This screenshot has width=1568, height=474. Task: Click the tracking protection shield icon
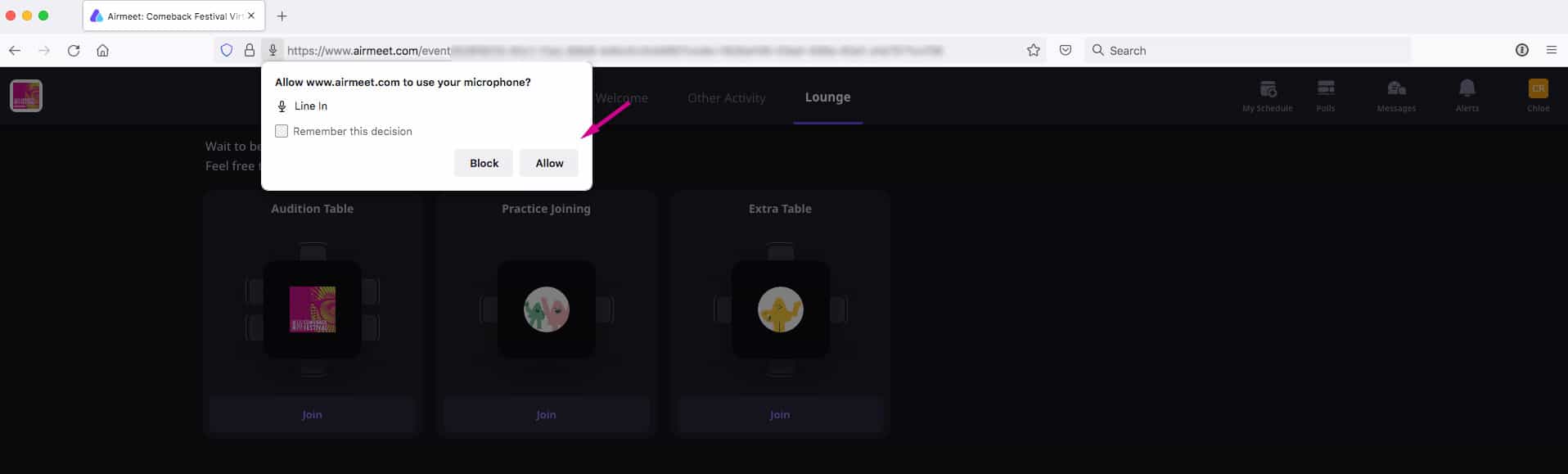[x=227, y=50]
